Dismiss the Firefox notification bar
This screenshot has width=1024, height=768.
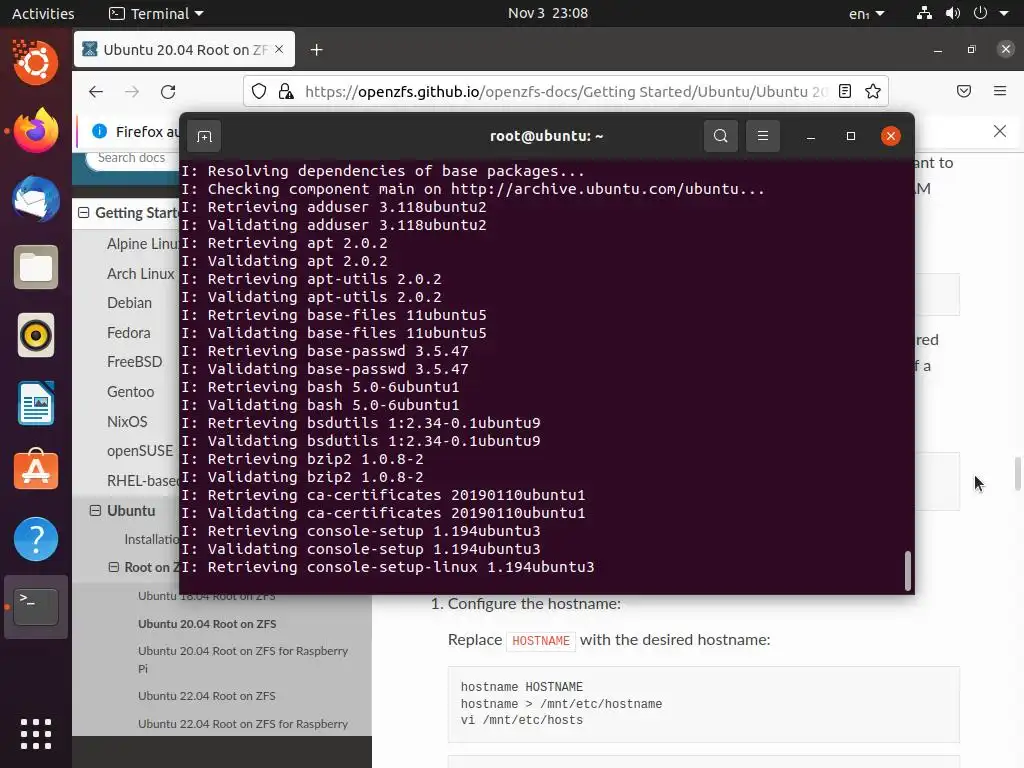(1000, 131)
